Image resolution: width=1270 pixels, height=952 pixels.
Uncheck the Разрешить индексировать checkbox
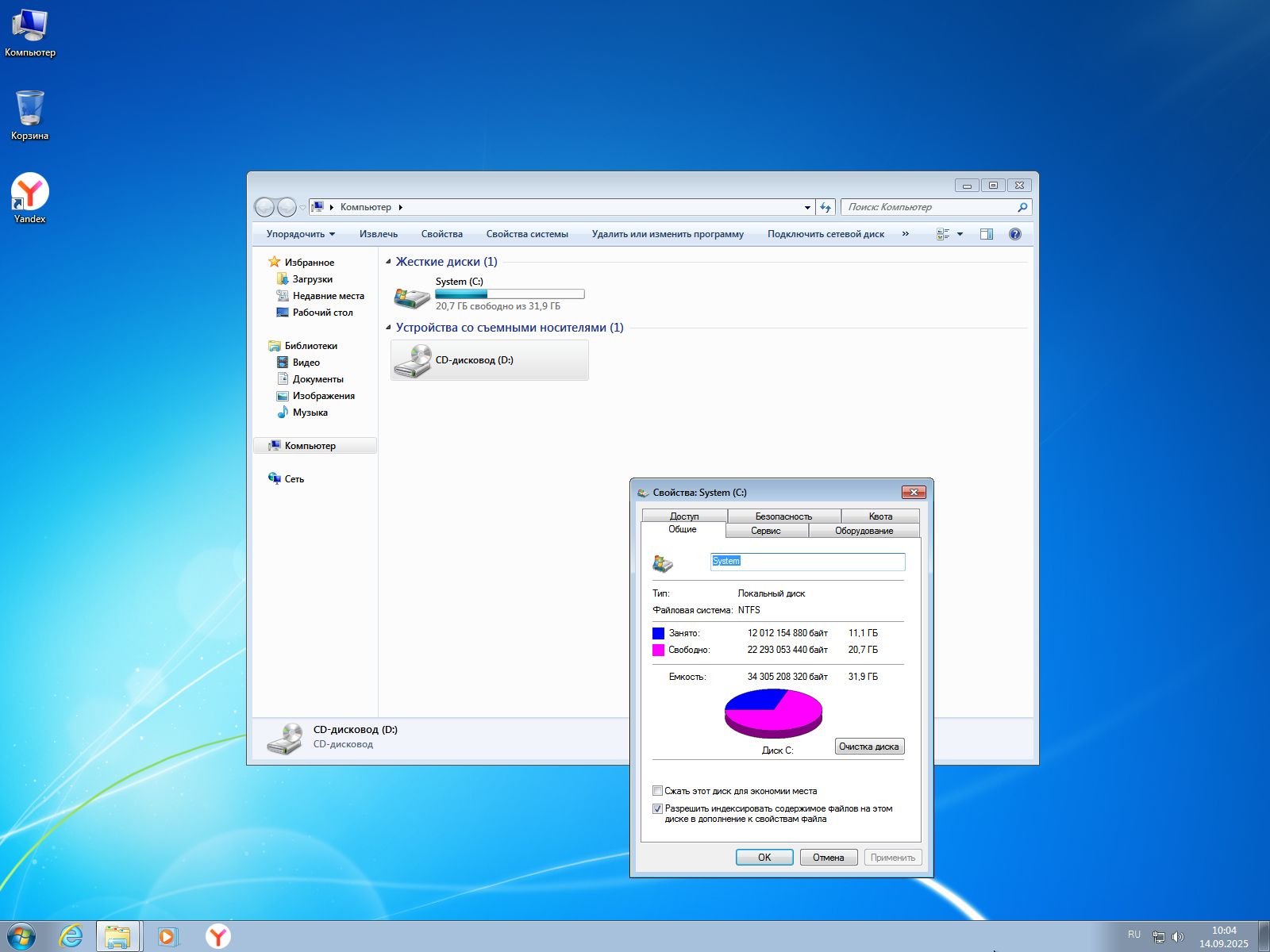tap(657, 809)
